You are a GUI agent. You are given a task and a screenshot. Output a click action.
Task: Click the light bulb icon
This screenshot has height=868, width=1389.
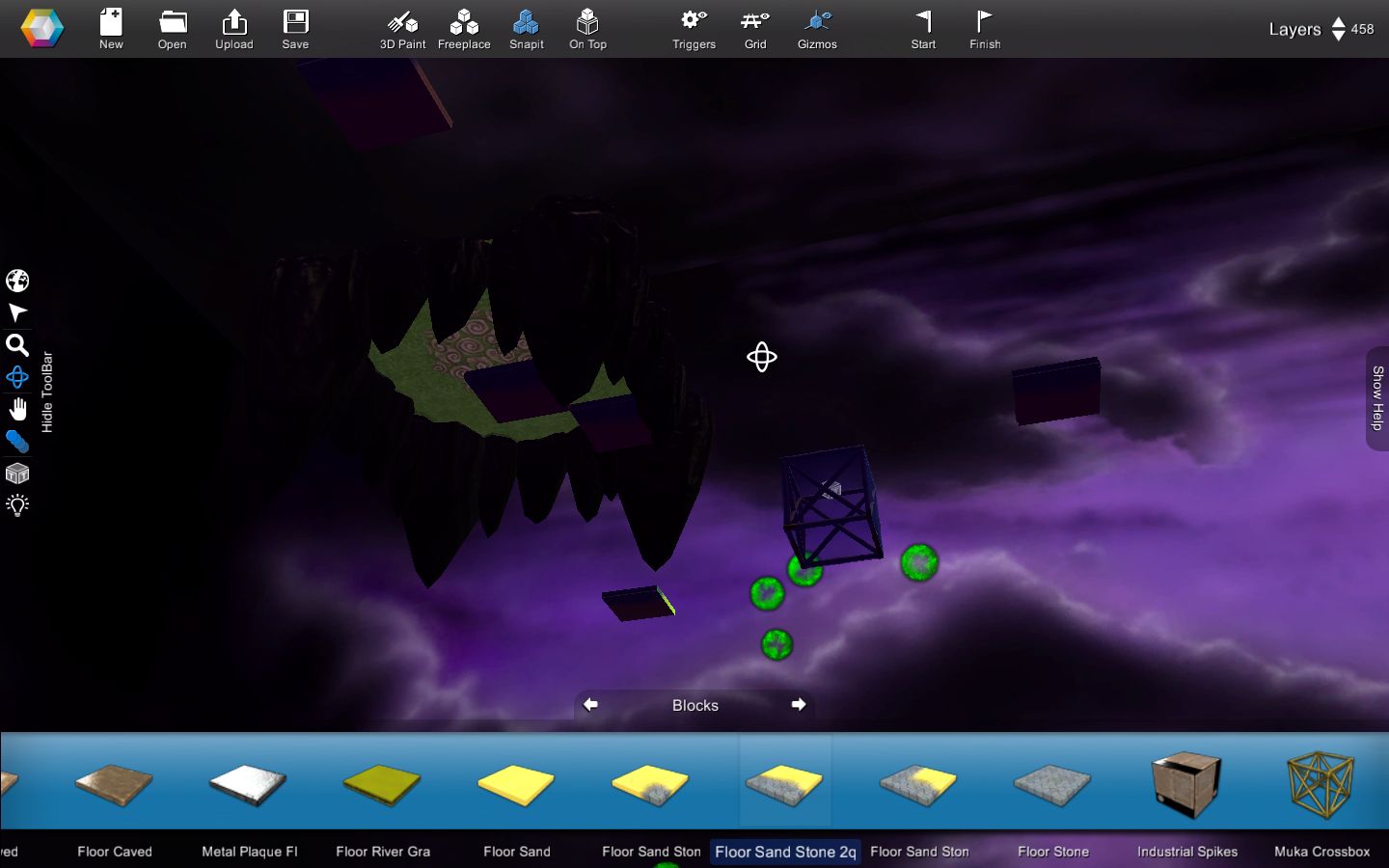tap(17, 505)
